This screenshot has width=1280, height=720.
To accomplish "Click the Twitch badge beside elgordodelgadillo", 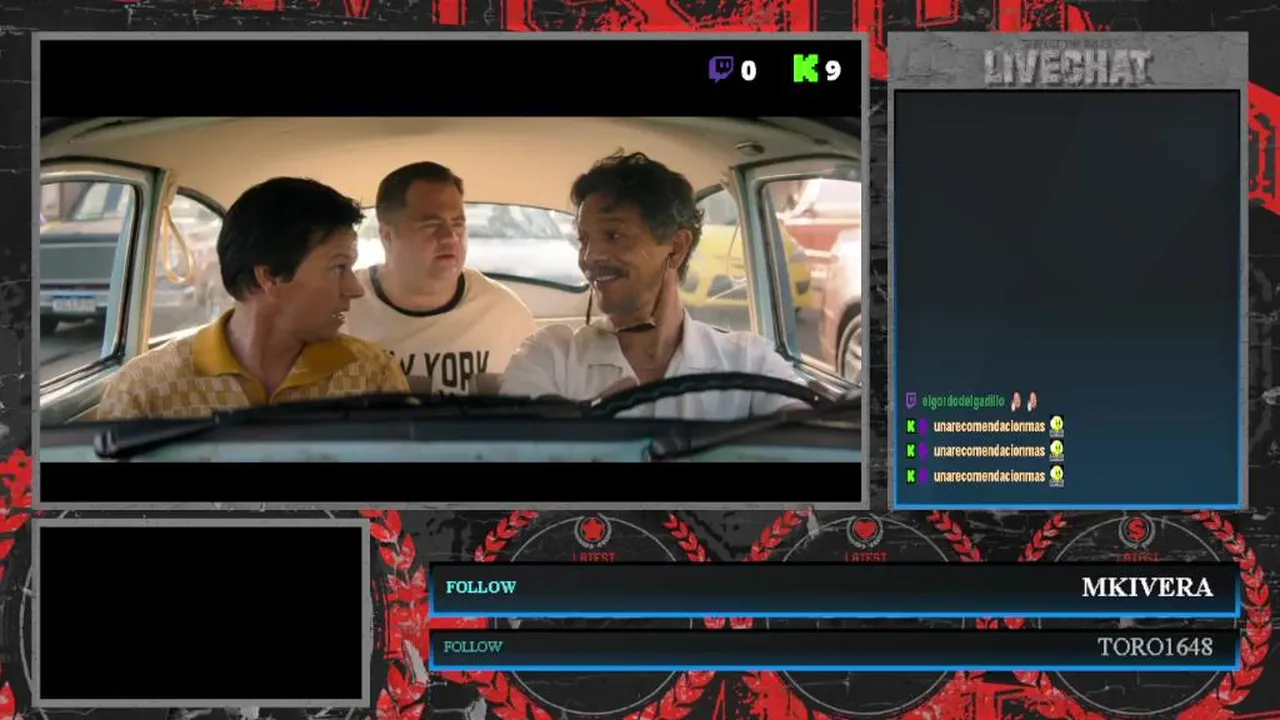I will coord(911,400).
